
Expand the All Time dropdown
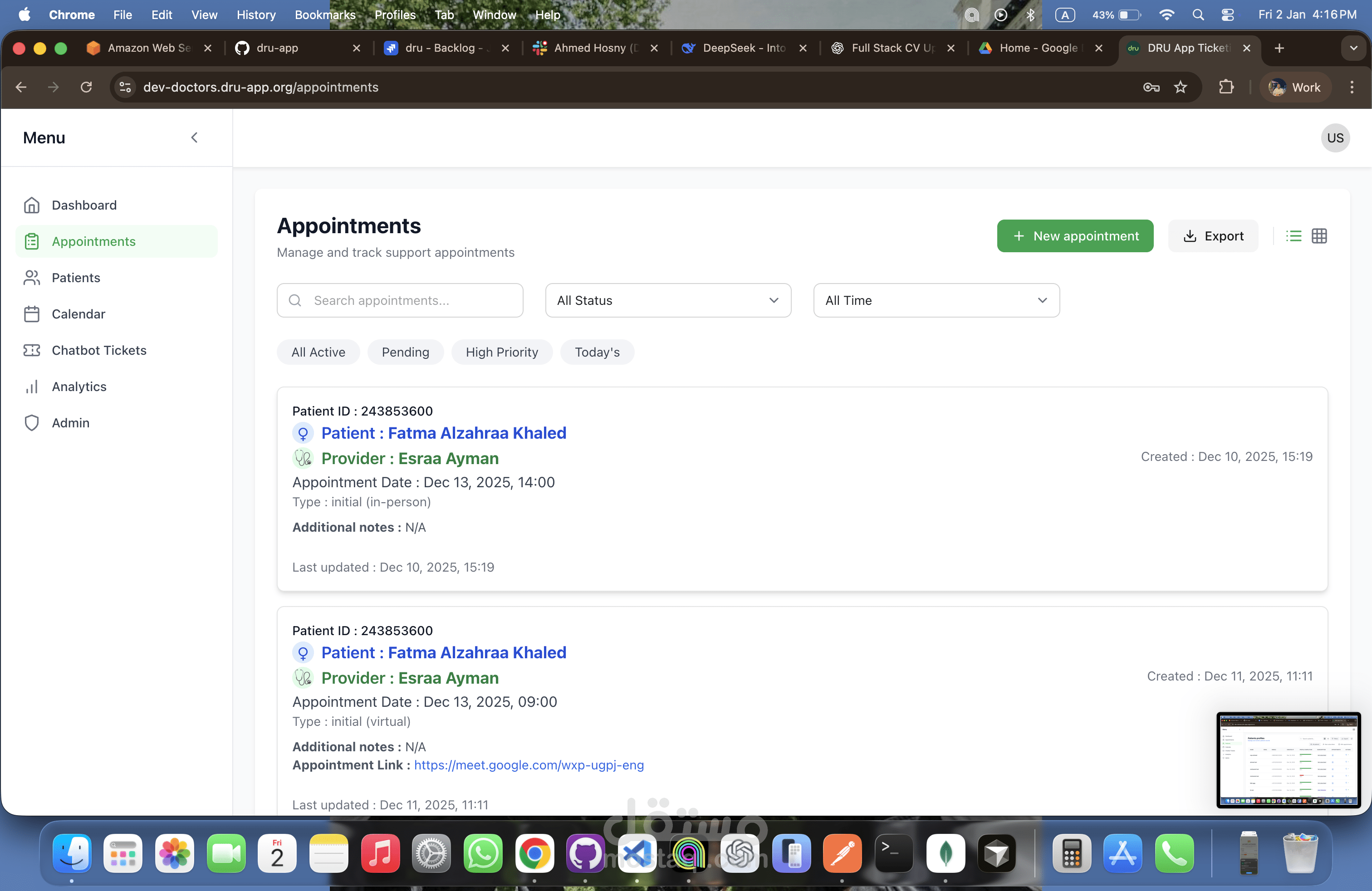click(936, 300)
